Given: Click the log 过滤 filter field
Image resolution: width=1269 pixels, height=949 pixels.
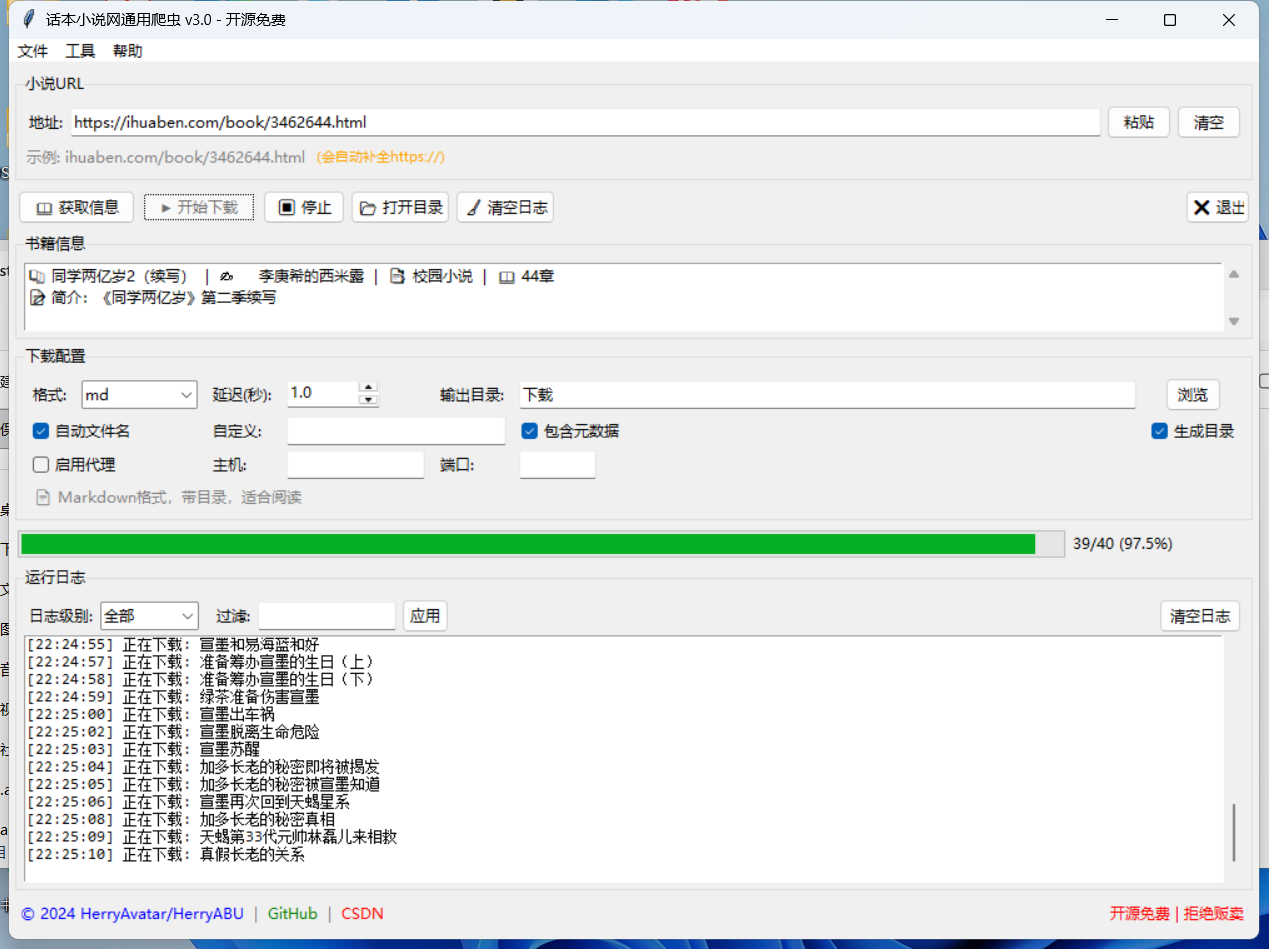Looking at the screenshot, I should pos(327,616).
